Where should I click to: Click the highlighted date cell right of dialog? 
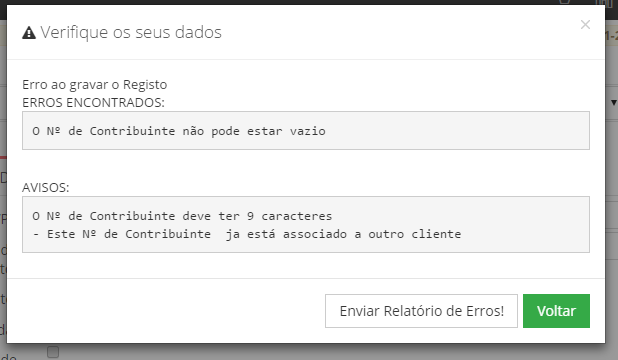[612, 35]
